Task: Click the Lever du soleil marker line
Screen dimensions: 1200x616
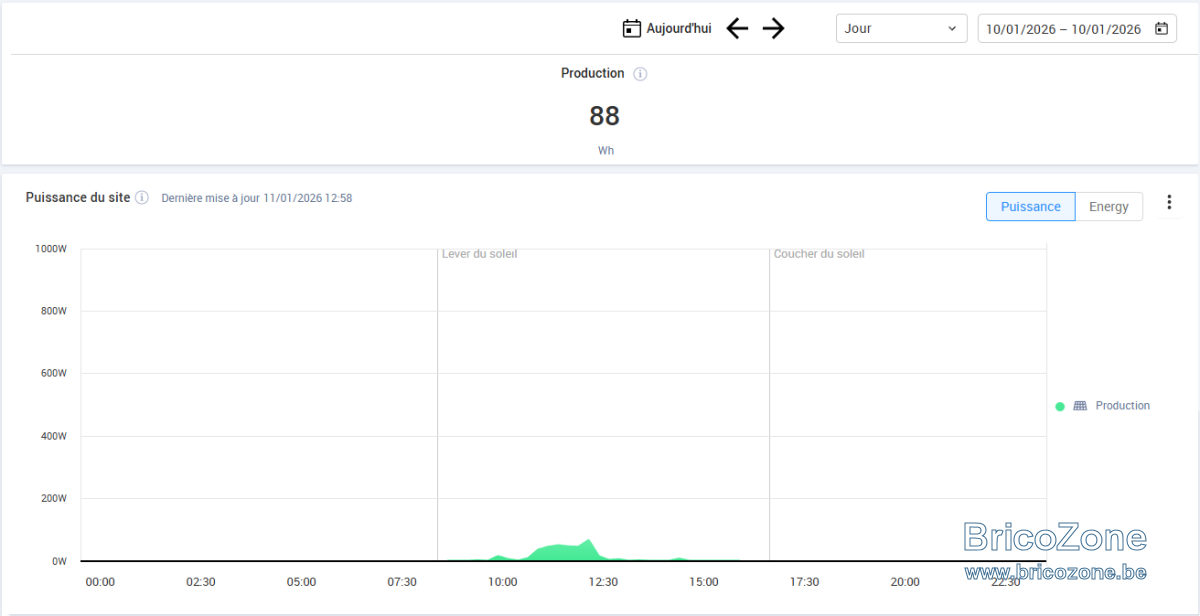Action: [437, 405]
